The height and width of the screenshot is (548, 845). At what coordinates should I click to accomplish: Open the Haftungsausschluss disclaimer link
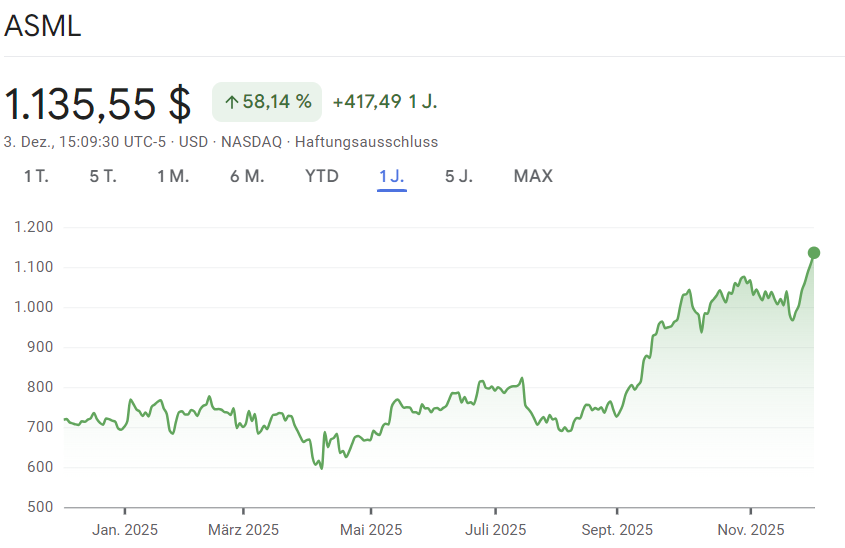[x=366, y=142]
